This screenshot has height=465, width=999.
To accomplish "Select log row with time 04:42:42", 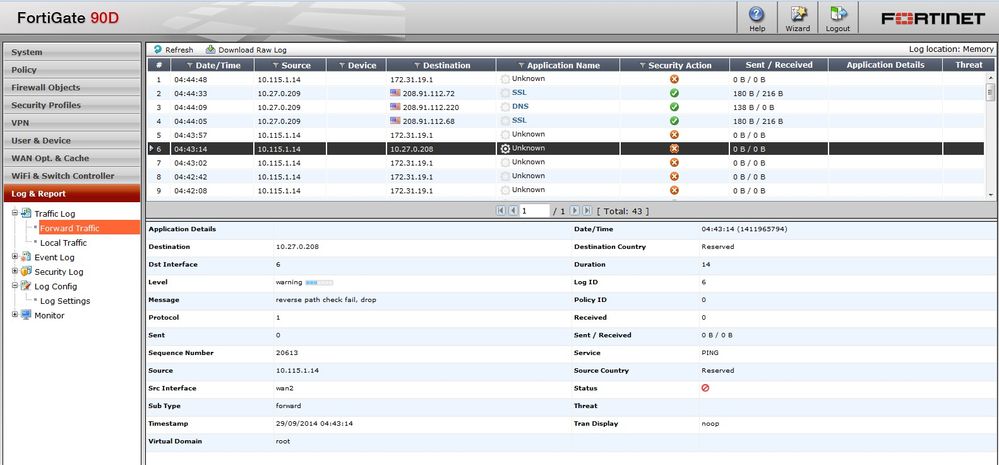I will tap(567, 176).
